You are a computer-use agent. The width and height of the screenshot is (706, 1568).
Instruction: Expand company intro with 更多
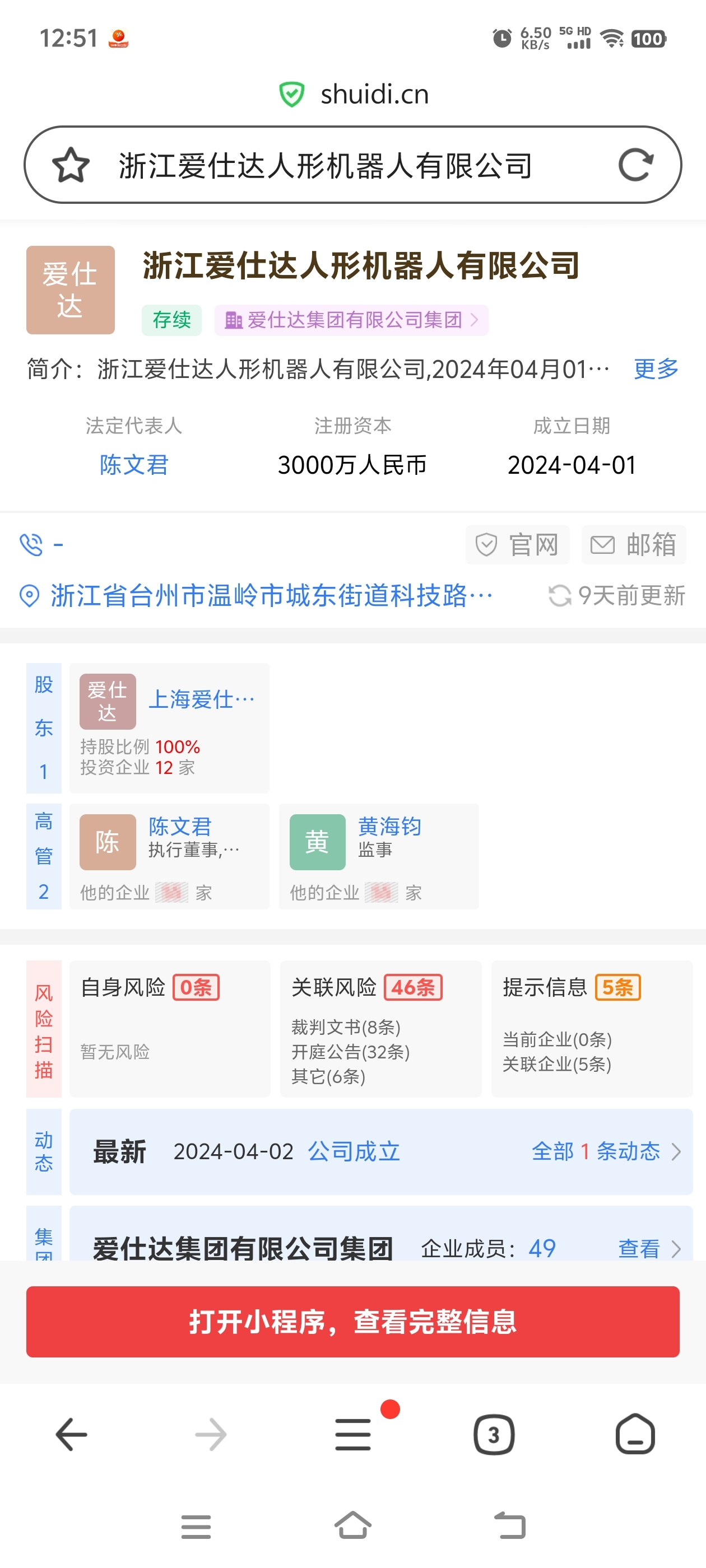(x=656, y=369)
